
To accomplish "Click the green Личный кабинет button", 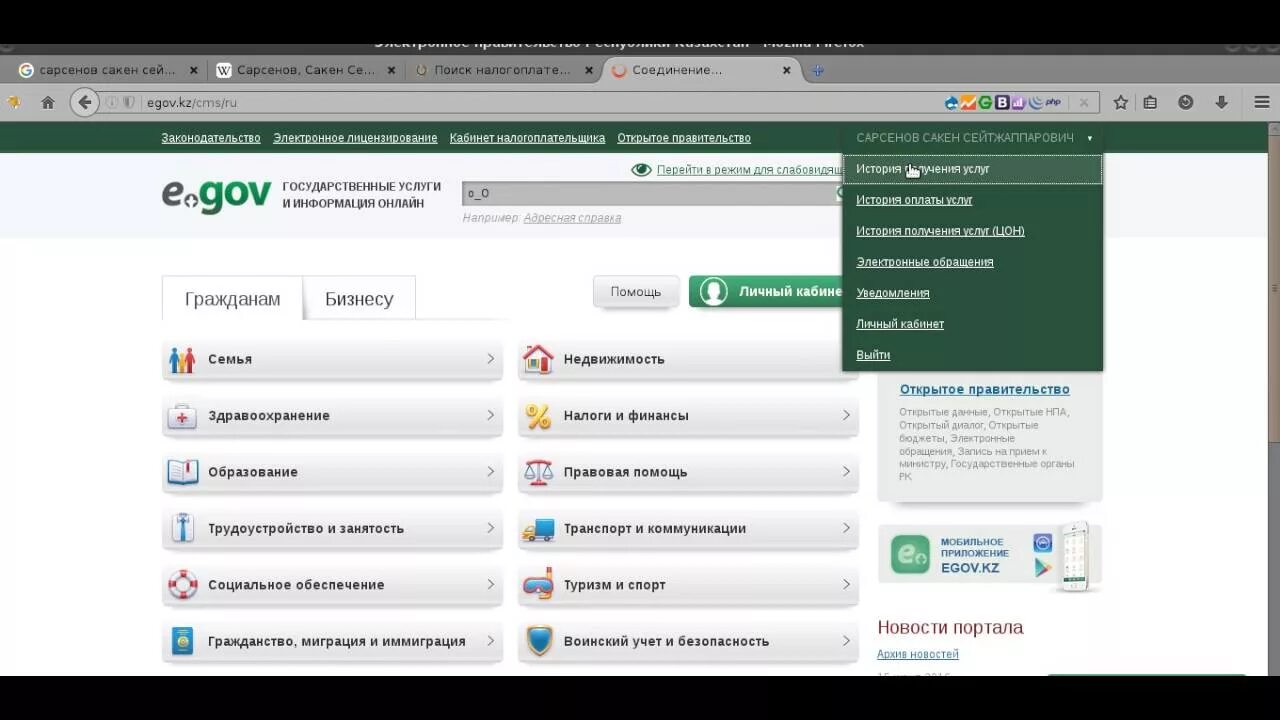I will [x=767, y=292].
